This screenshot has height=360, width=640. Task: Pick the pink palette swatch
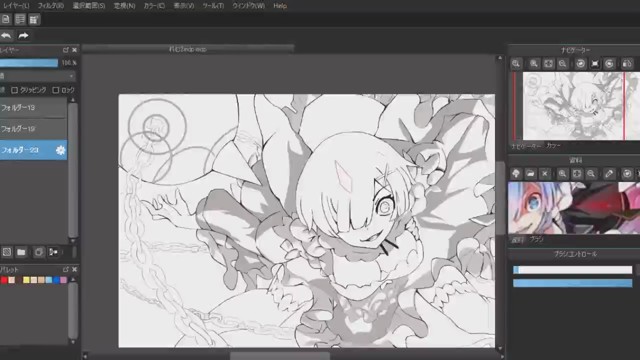coord(63,280)
